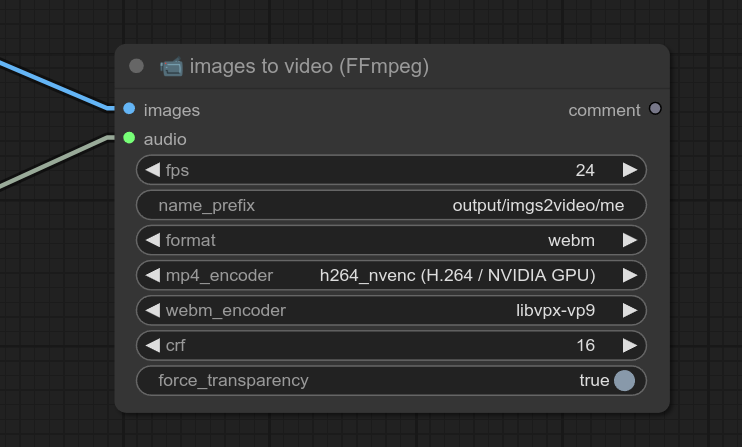The height and width of the screenshot is (447, 742).
Task: Open the webm_encoder libvpx-vp9 dropdown
Action: click(x=555, y=310)
